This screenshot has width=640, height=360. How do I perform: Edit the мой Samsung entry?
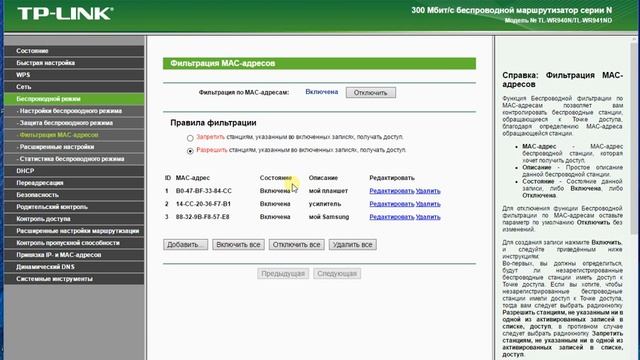pos(391,217)
